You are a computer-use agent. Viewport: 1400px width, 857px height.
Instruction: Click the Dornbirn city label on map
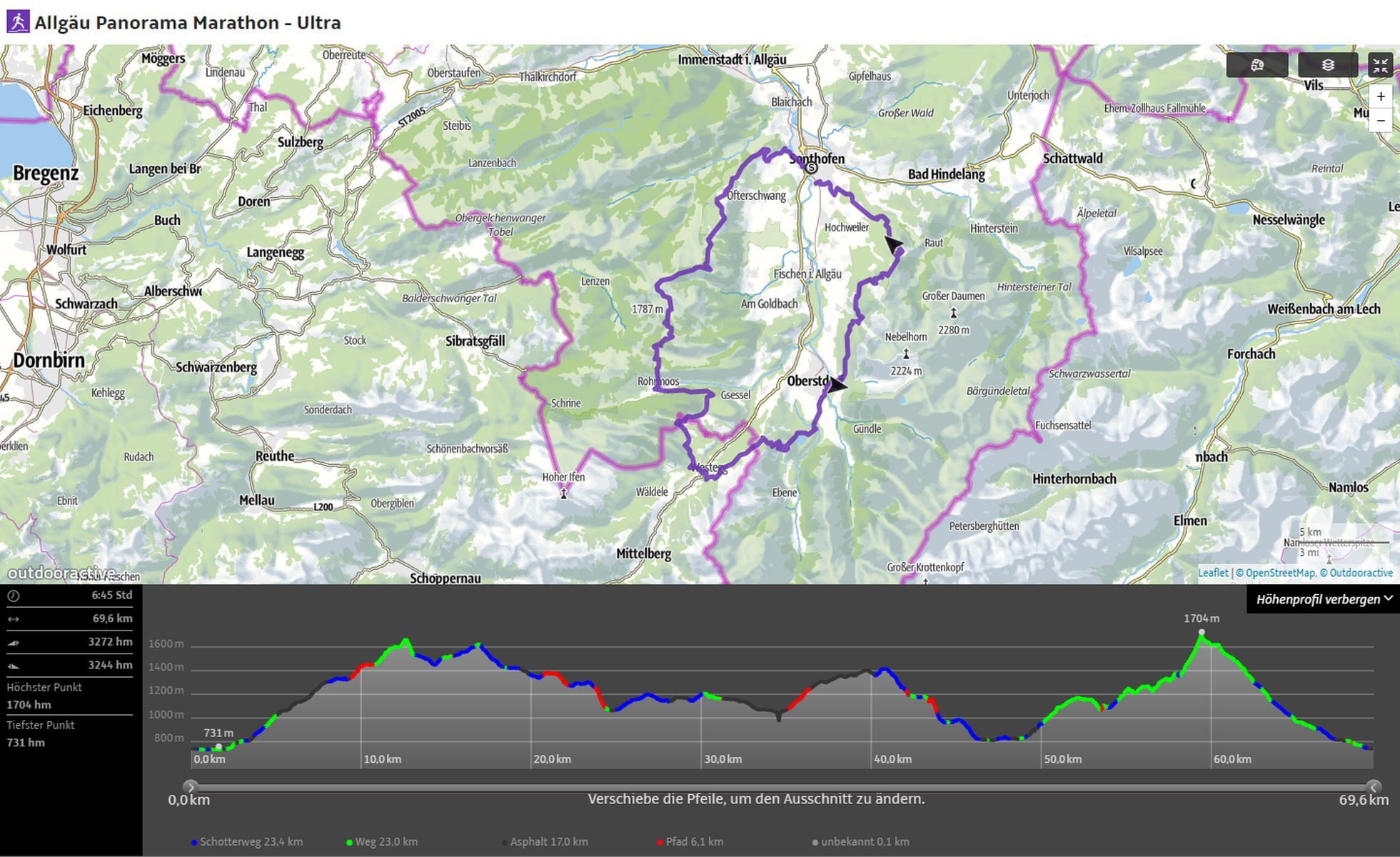click(x=49, y=360)
